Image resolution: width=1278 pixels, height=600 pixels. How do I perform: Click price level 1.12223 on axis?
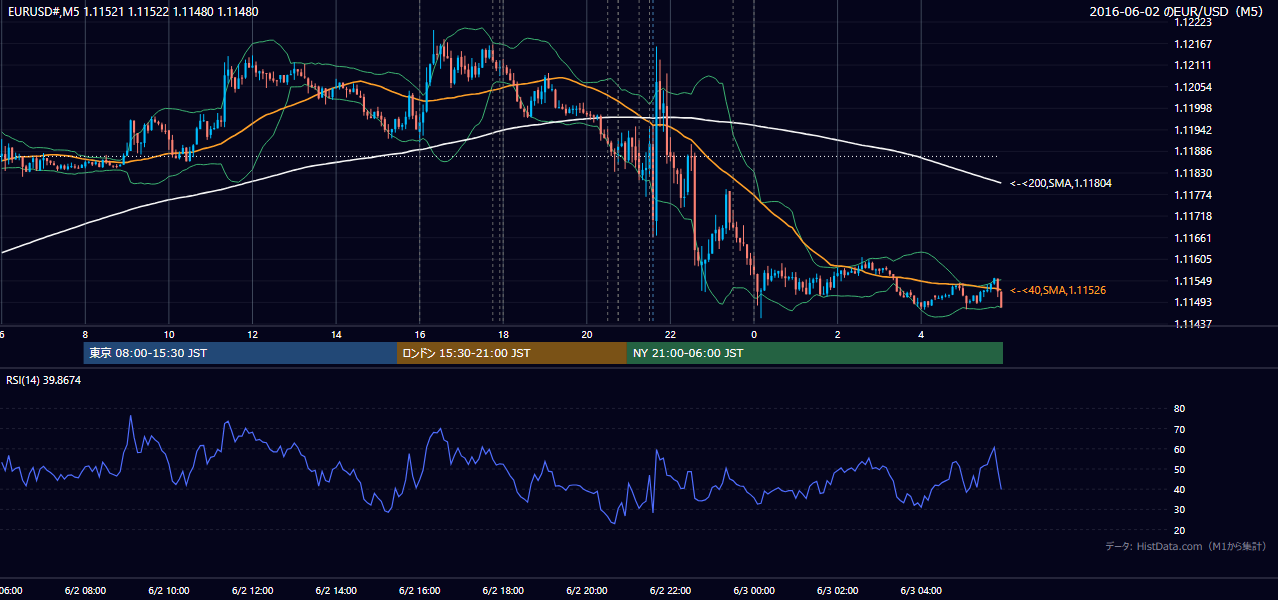pos(1194,23)
